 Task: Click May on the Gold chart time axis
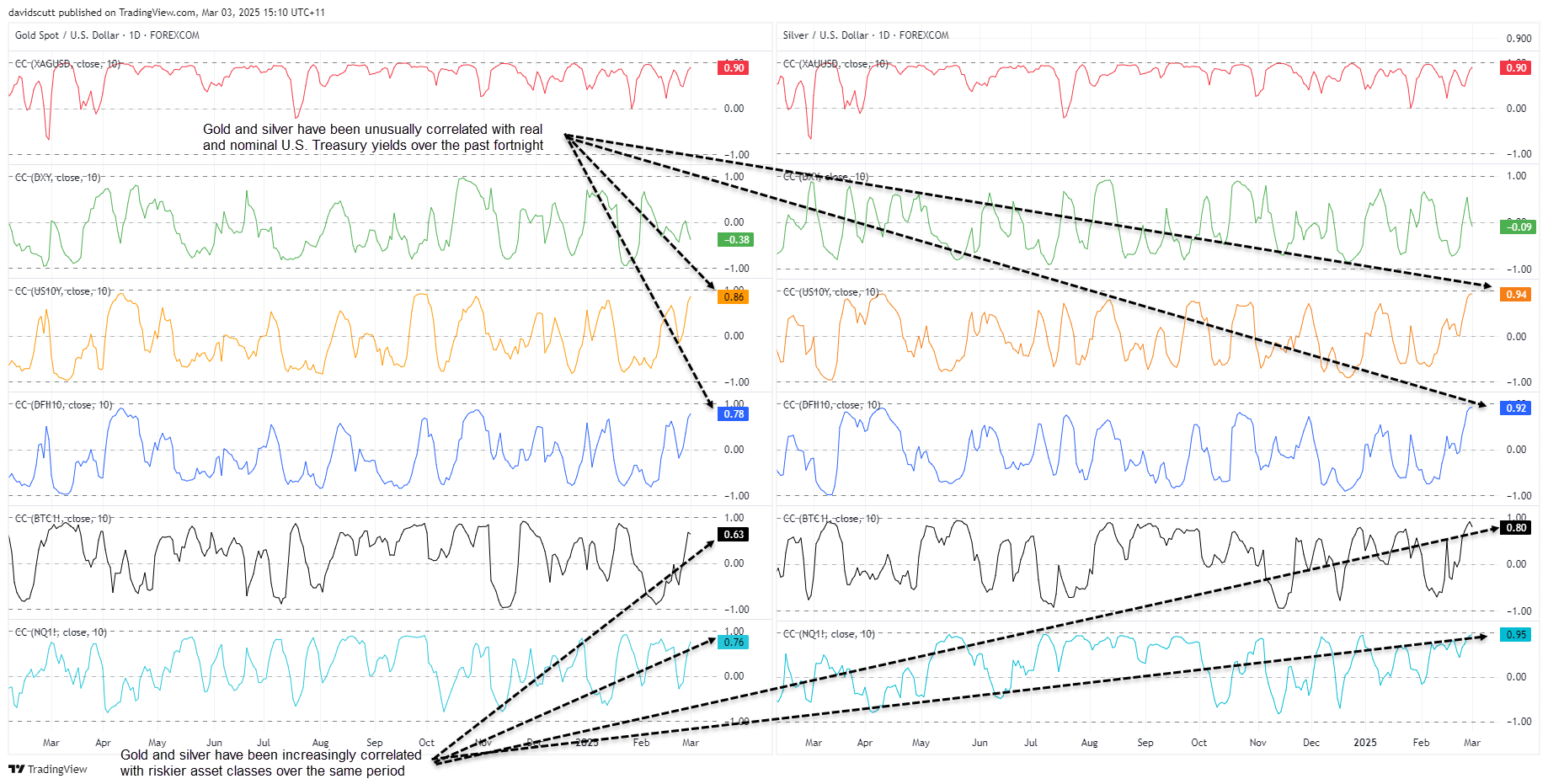[157, 743]
